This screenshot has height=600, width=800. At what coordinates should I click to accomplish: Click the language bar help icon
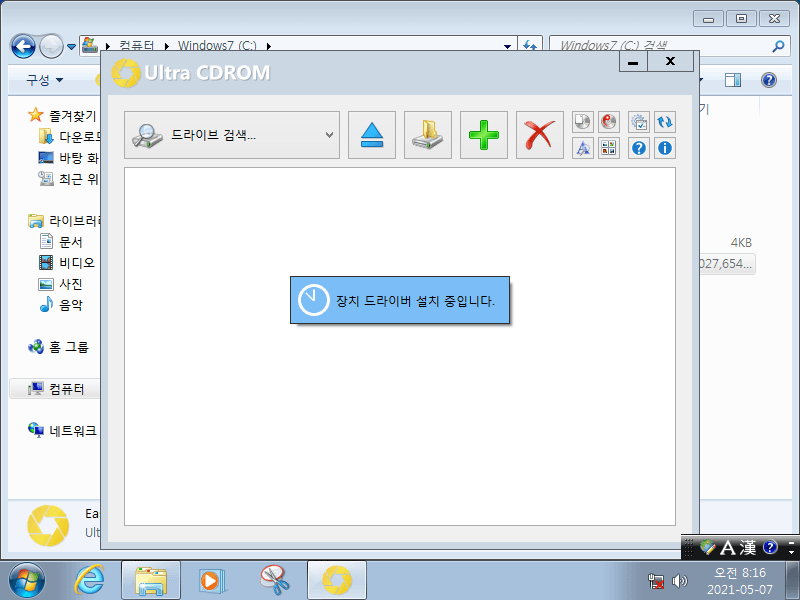pos(770,547)
